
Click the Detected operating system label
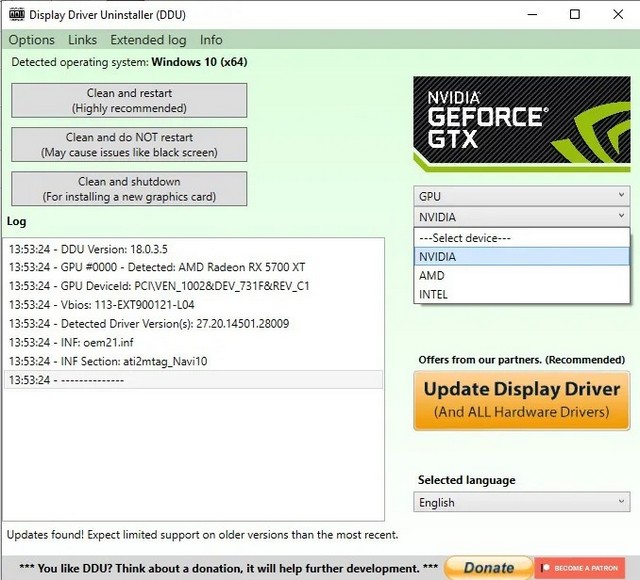coord(129,62)
